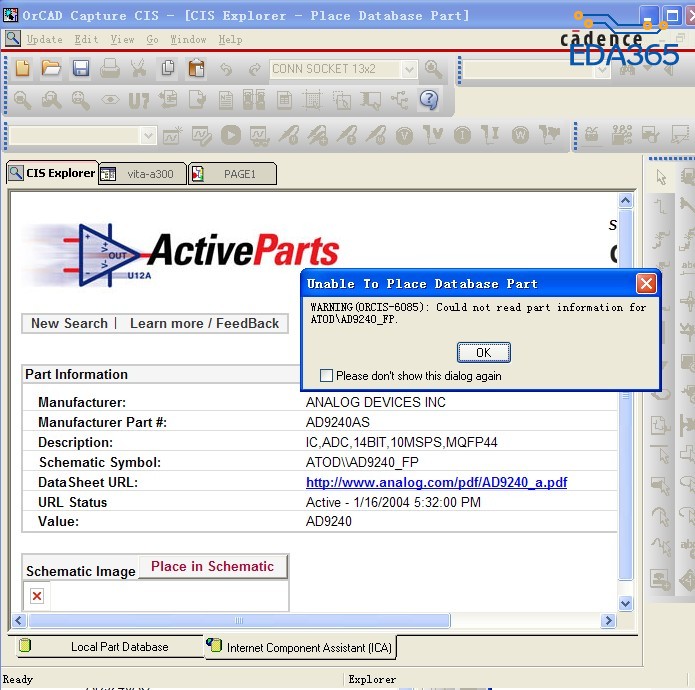695x690 pixels.
Task: Click the Select arrow tool in right palette
Action: (x=661, y=177)
